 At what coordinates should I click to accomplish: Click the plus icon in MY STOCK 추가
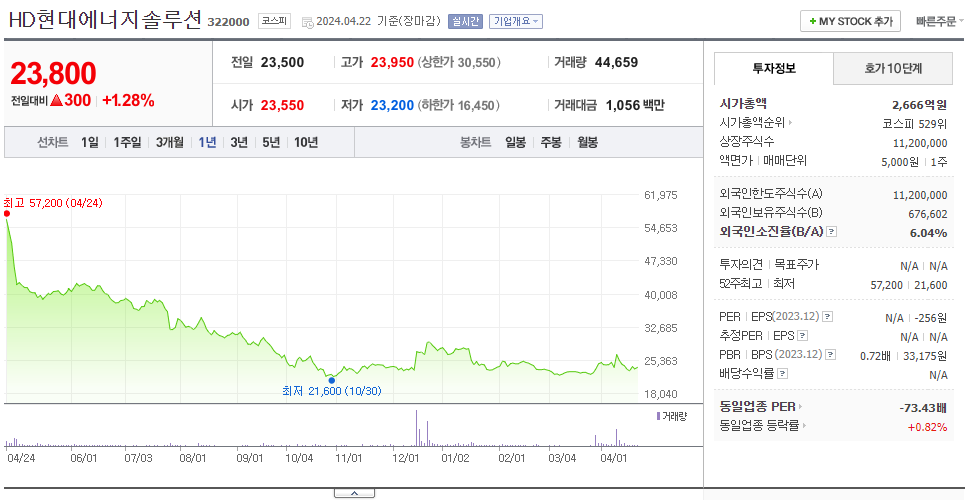(812, 22)
